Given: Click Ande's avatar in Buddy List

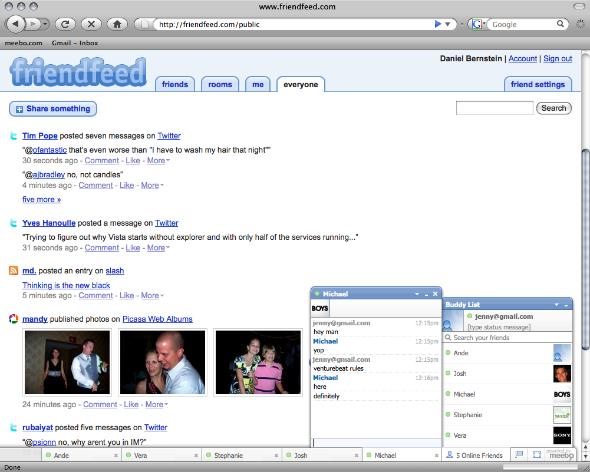Looking at the screenshot, I should (562, 353).
